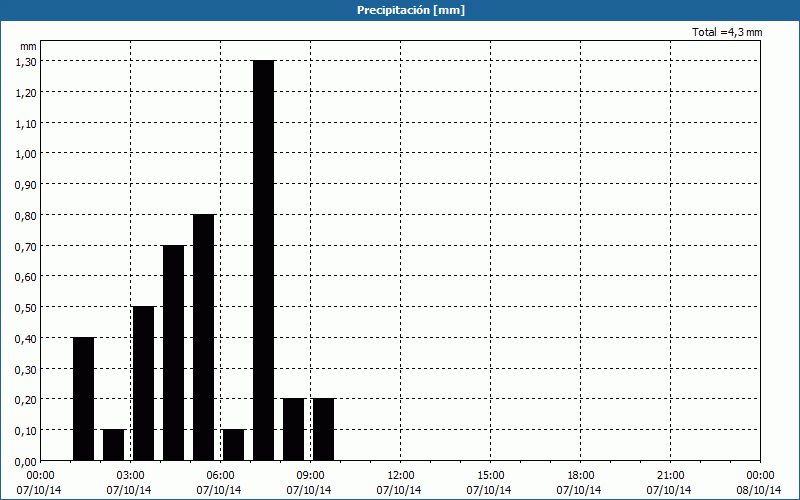The height and width of the screenshot is (500, 800).
Task: Click the mm unit label above axis
Action: click(29, 46)
